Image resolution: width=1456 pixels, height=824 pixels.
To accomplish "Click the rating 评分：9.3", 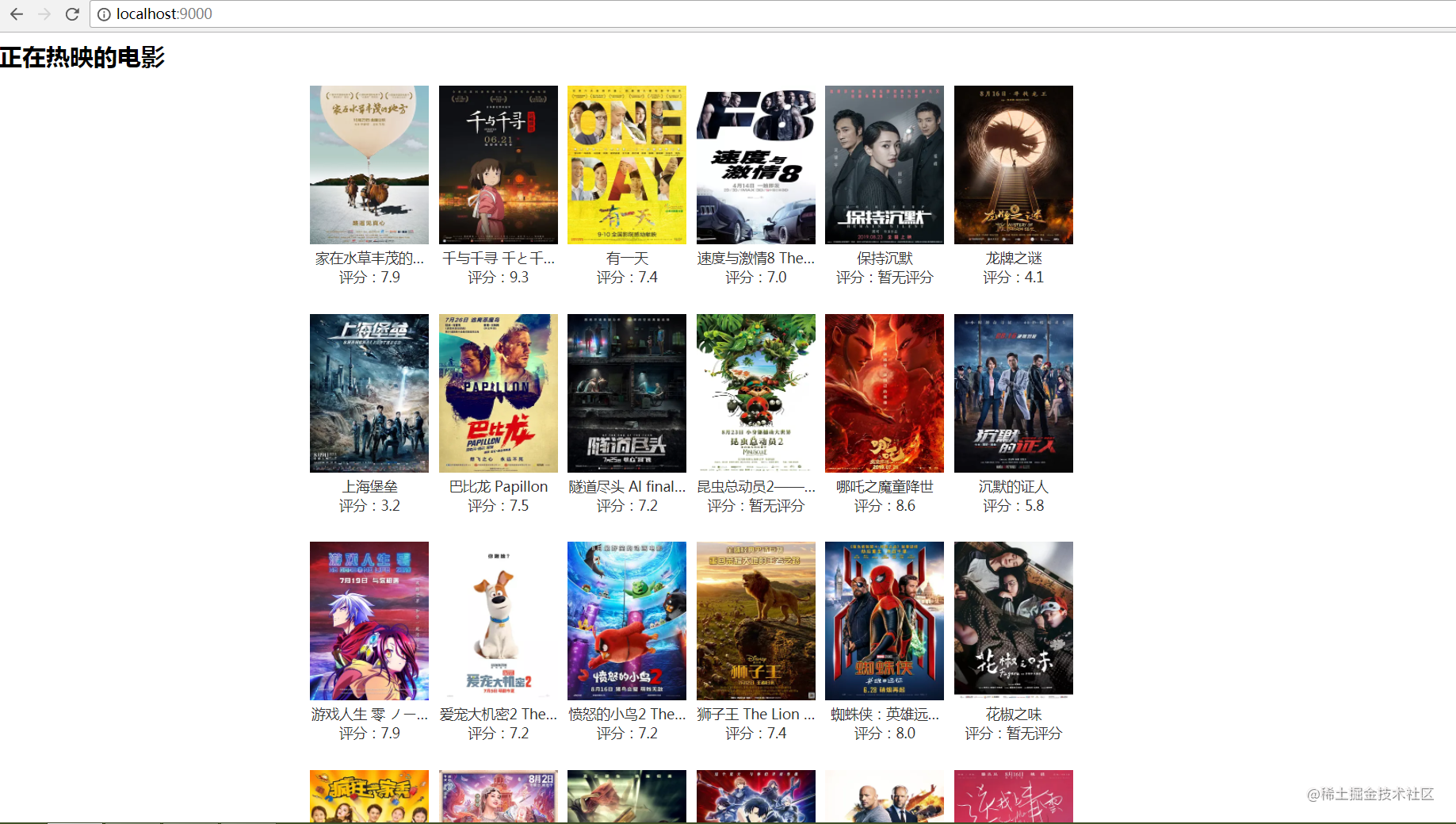I will tap(499, 278).
